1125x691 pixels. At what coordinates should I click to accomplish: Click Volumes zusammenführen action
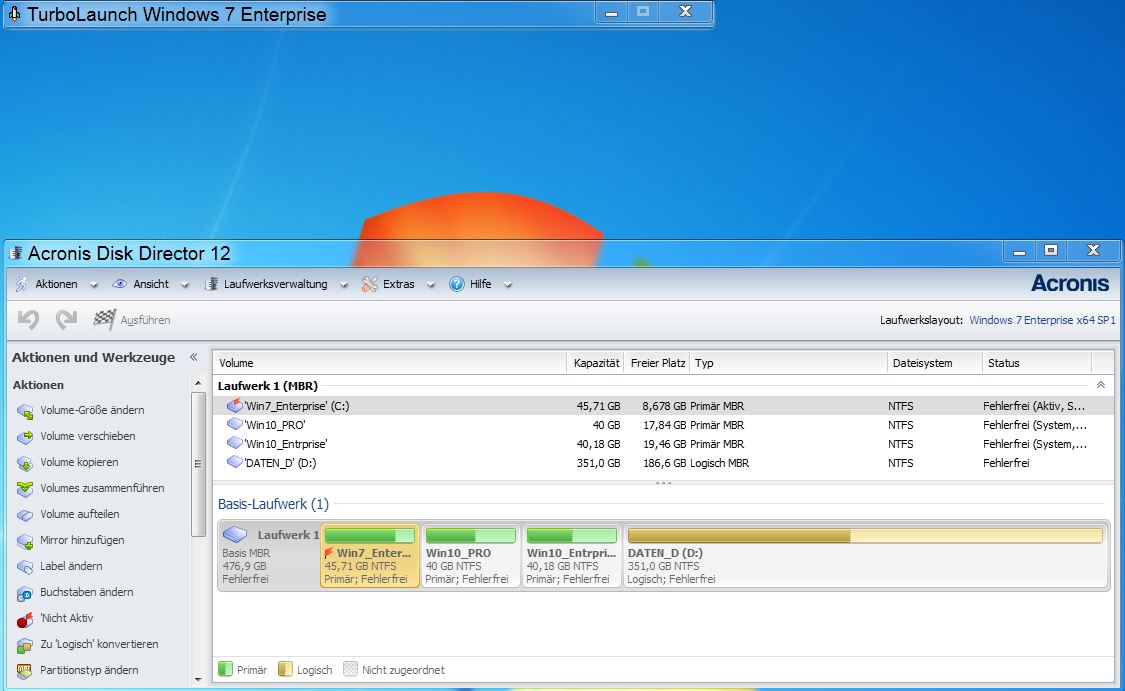point(102,488)
